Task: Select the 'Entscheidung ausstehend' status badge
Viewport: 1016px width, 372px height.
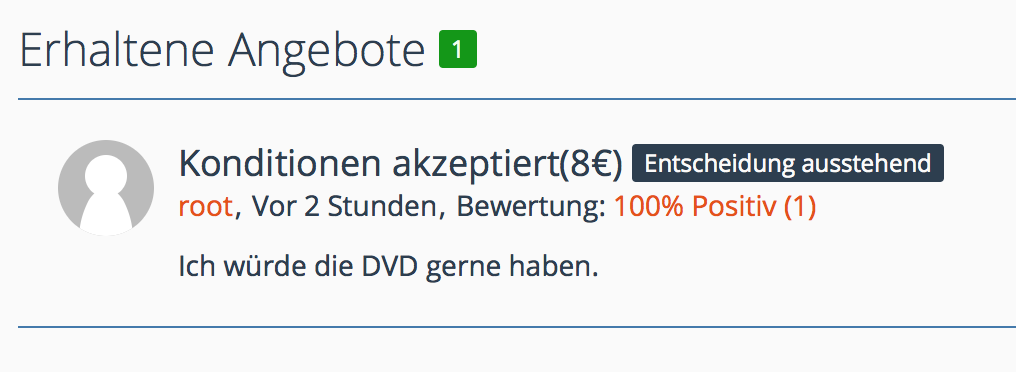Action: click(787, 163)
